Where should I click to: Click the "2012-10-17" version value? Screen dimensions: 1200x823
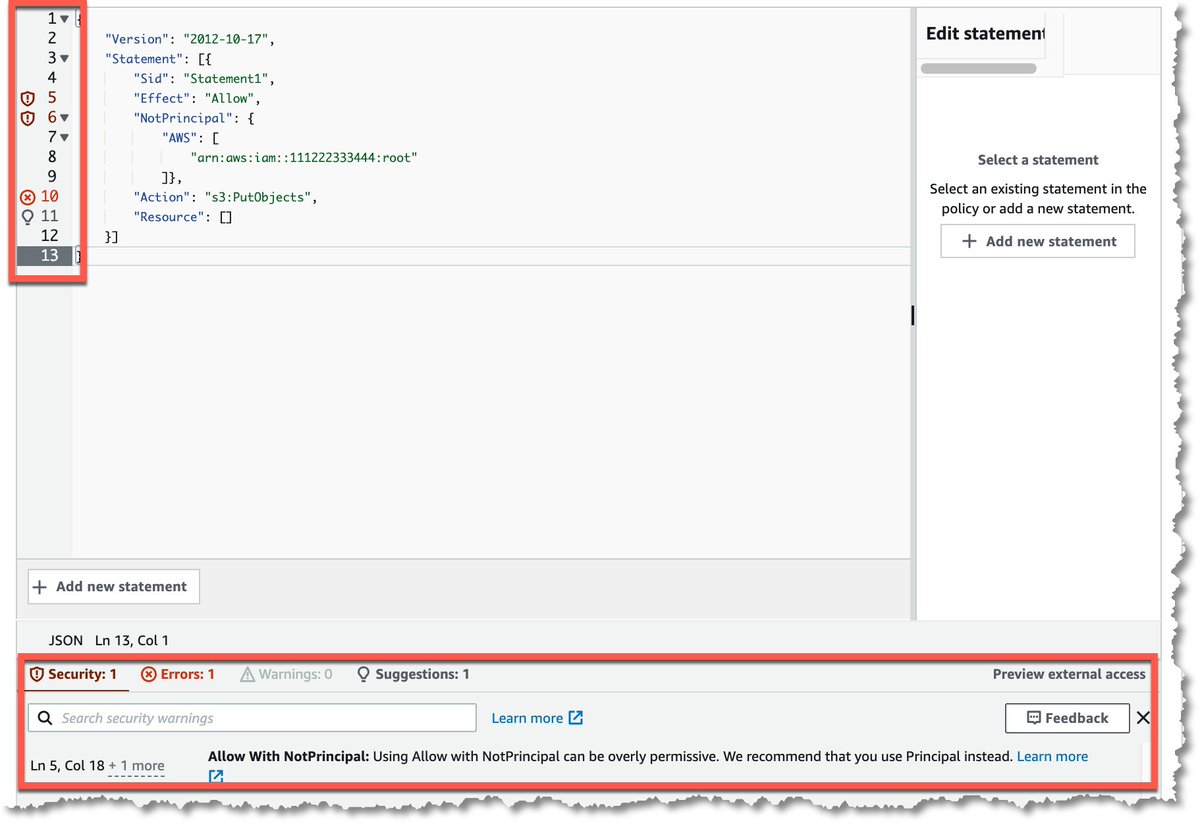coord(228,39)
